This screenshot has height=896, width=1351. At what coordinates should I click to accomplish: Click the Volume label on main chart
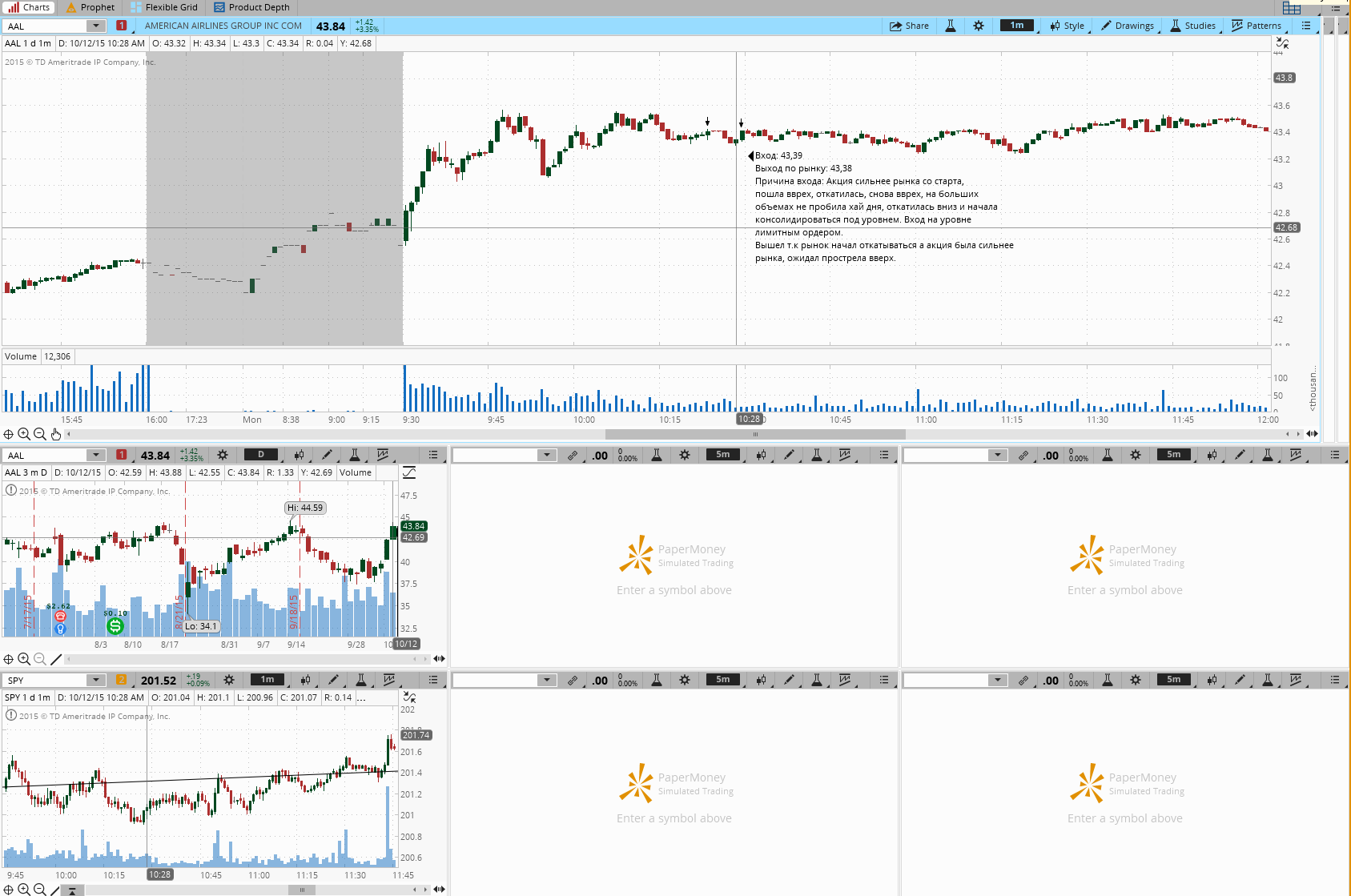(x=21, y=356)
